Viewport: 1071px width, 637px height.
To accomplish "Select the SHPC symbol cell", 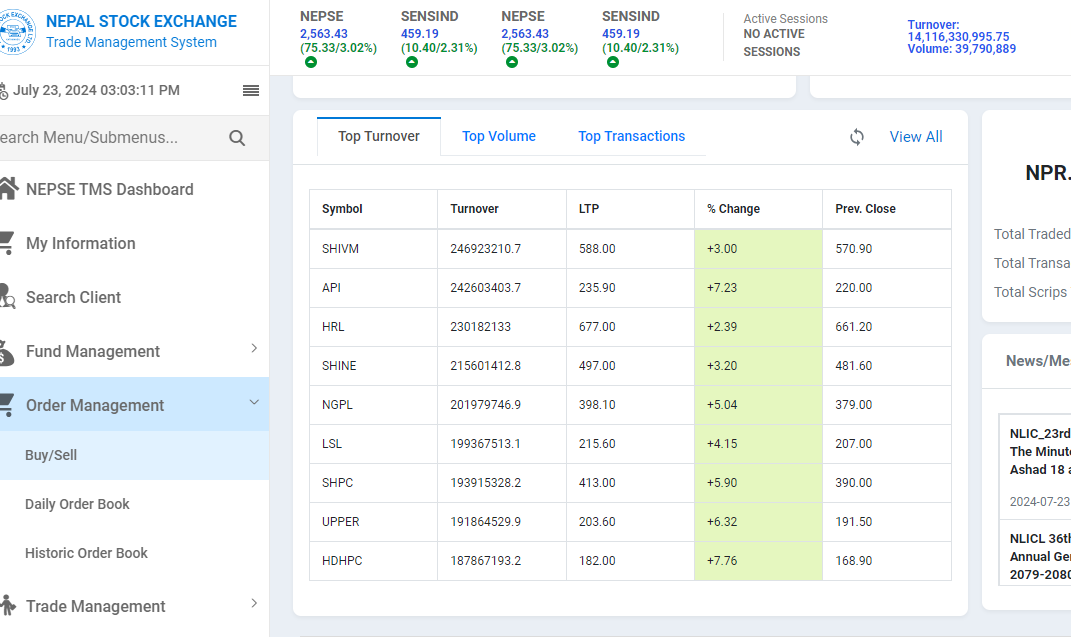I will [x=374, y=482].
